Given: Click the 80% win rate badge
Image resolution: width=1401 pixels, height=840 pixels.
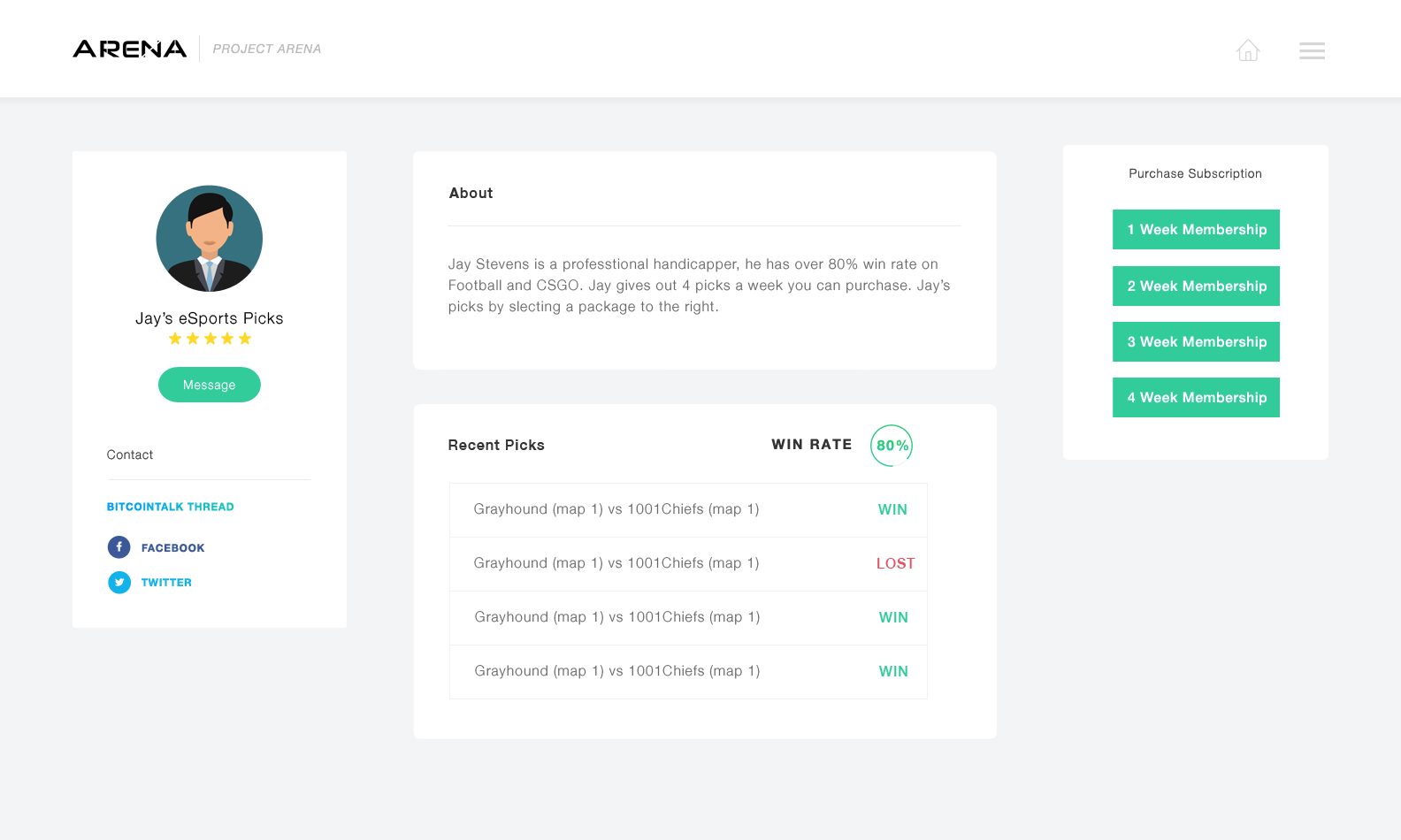Looking at the screenshot, I should (x=892, y=446).
